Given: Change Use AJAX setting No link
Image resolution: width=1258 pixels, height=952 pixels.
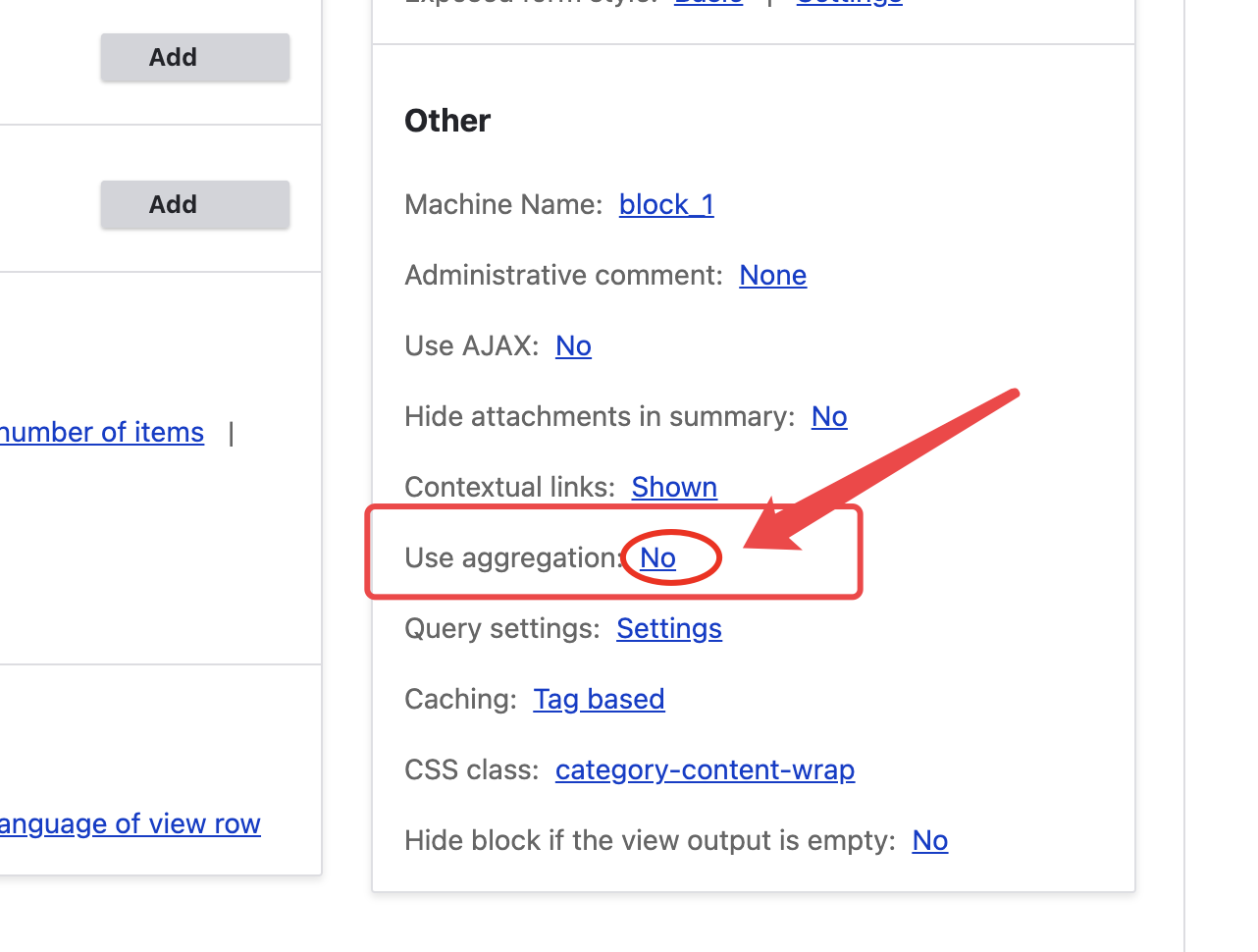Looking at the screenshot, I should coord(573,345).
